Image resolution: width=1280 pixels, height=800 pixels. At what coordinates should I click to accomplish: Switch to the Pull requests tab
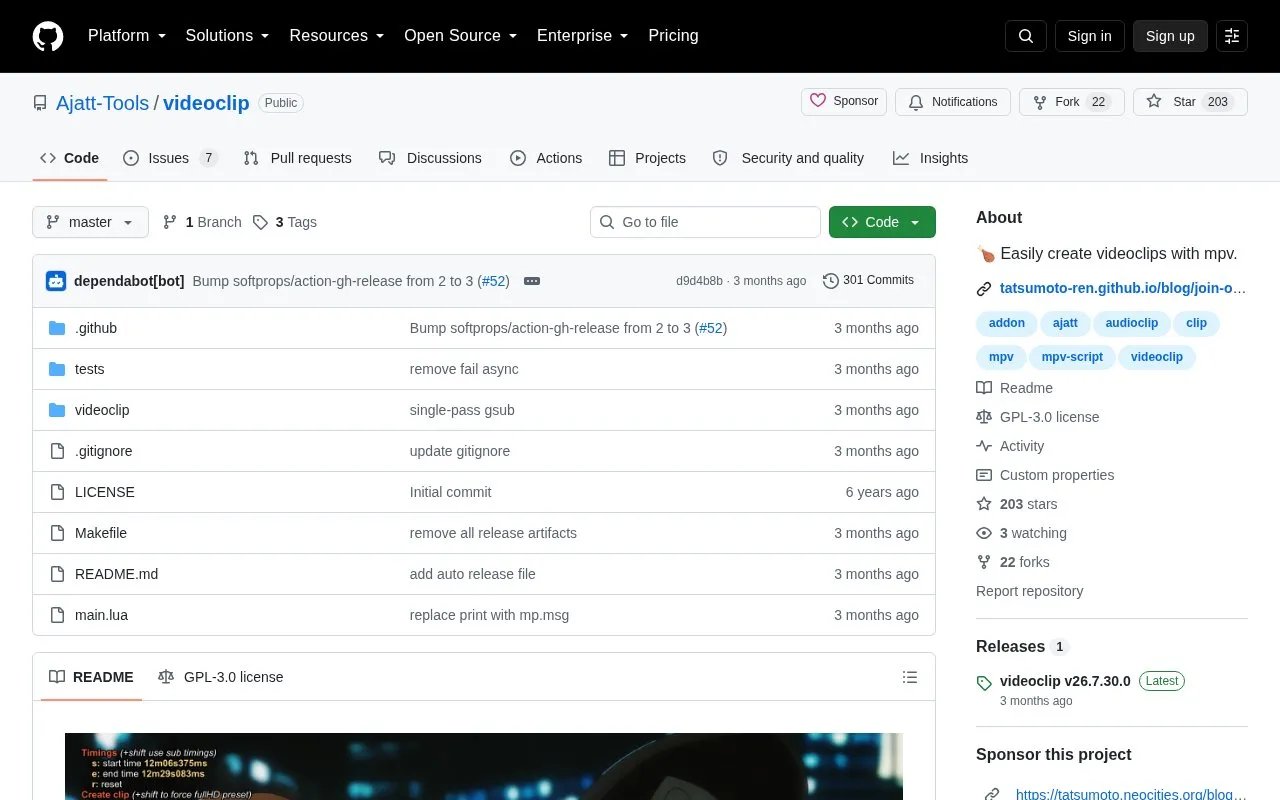[x=297, y=158]
